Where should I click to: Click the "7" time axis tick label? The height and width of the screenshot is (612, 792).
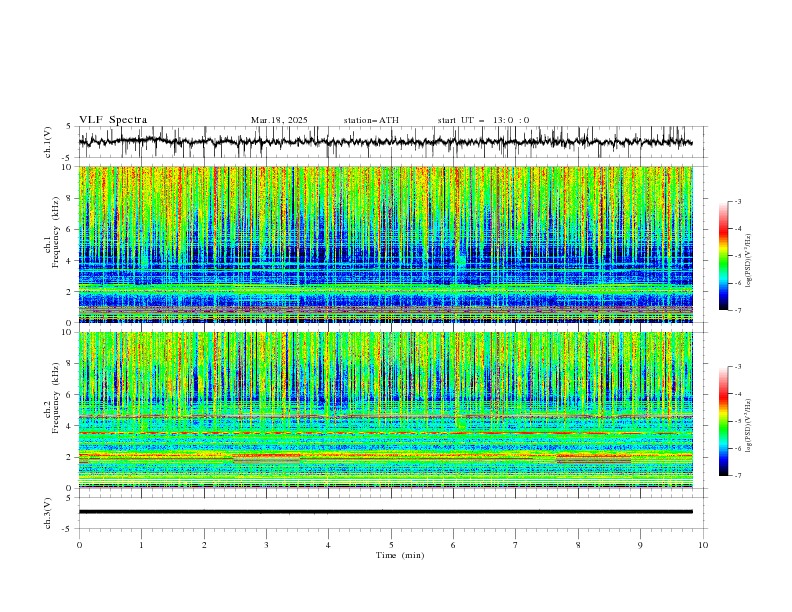516,545
